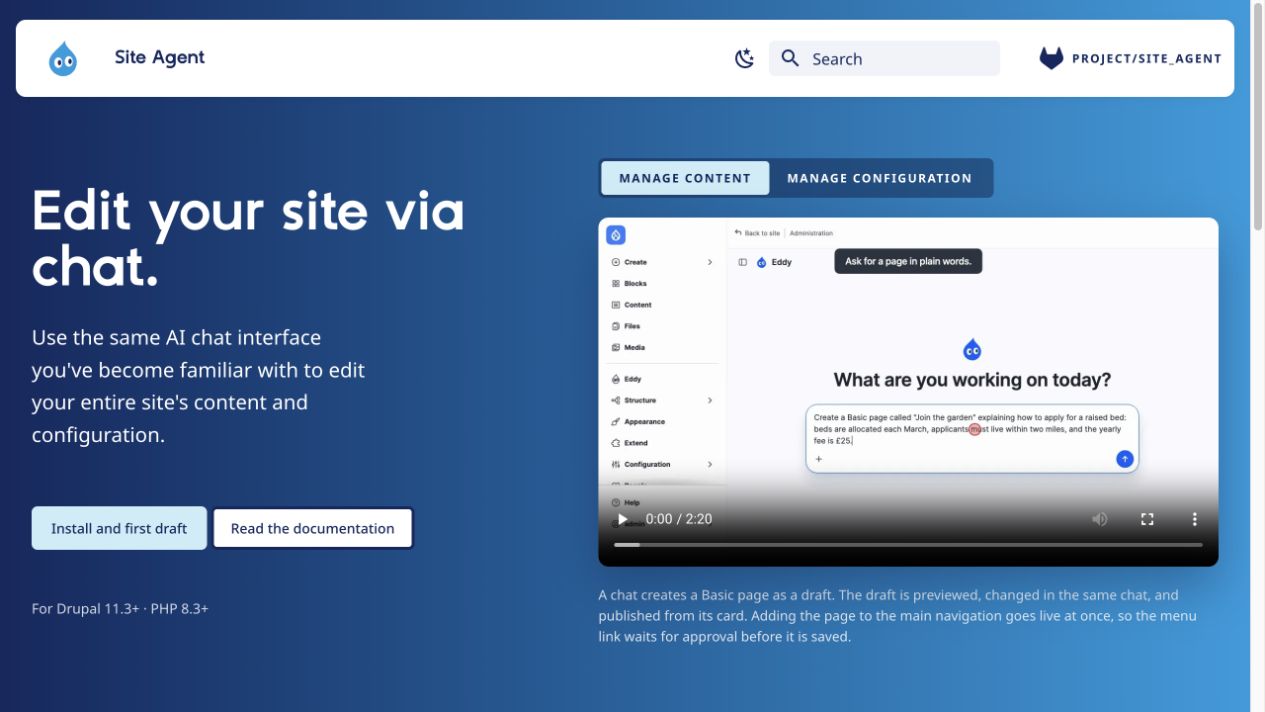Open the video's three-dot options menu
The width and height of the screenshot is (1265, 712).
(1194, 519)
